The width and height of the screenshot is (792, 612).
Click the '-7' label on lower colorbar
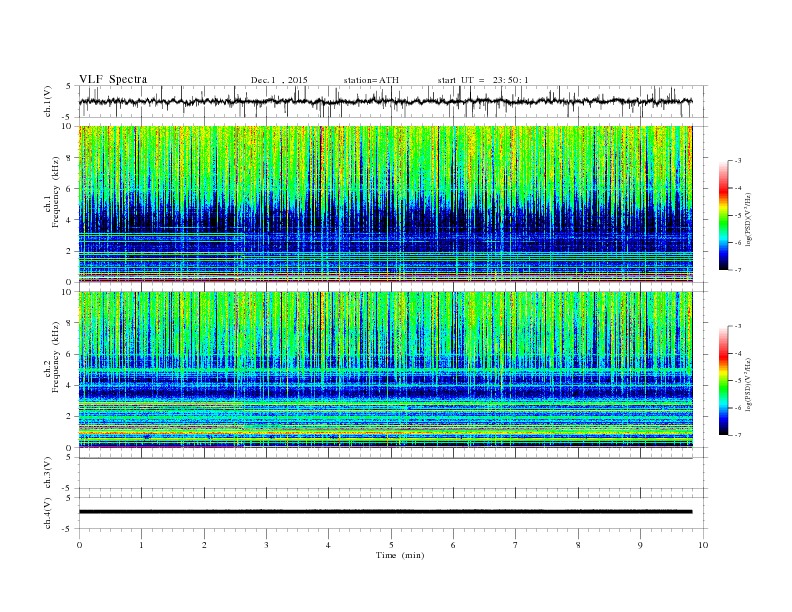[738, 435]
